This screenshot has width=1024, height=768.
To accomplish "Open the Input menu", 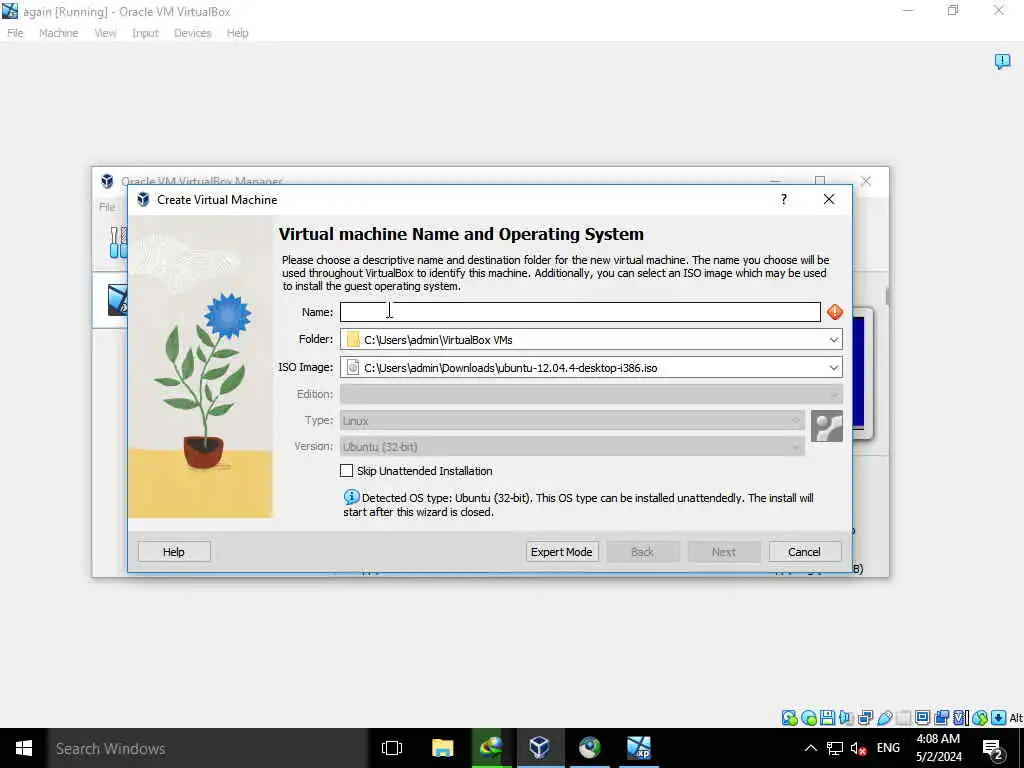I will coord(145,33).
